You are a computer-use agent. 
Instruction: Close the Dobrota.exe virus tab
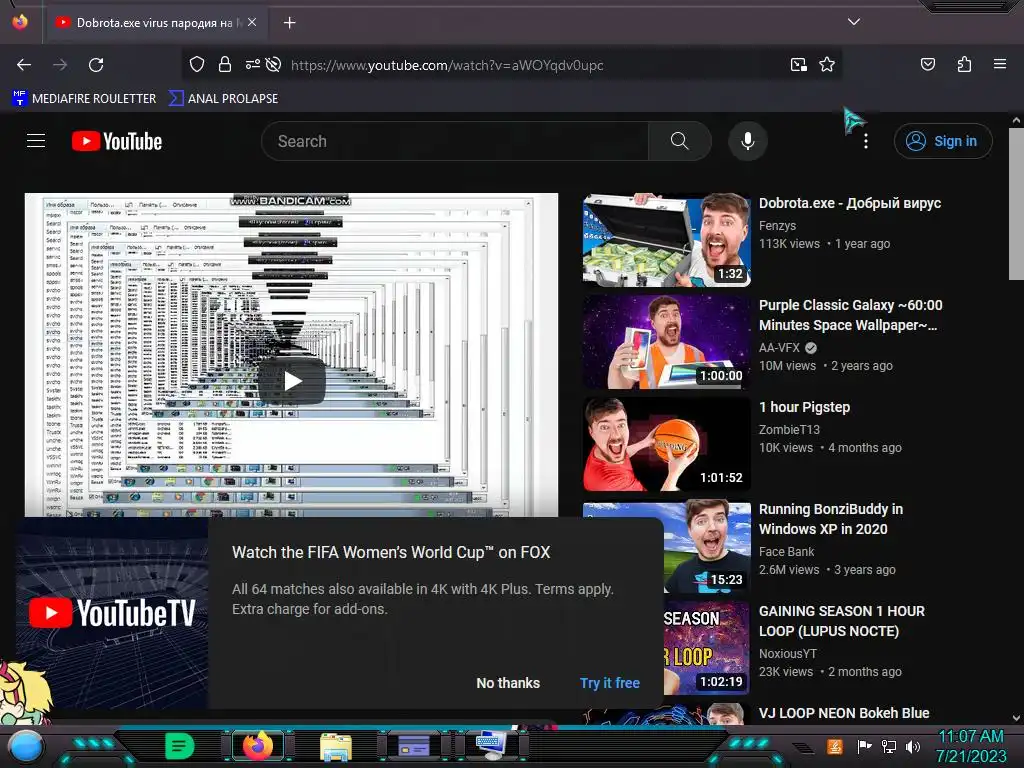click(252, 22)
